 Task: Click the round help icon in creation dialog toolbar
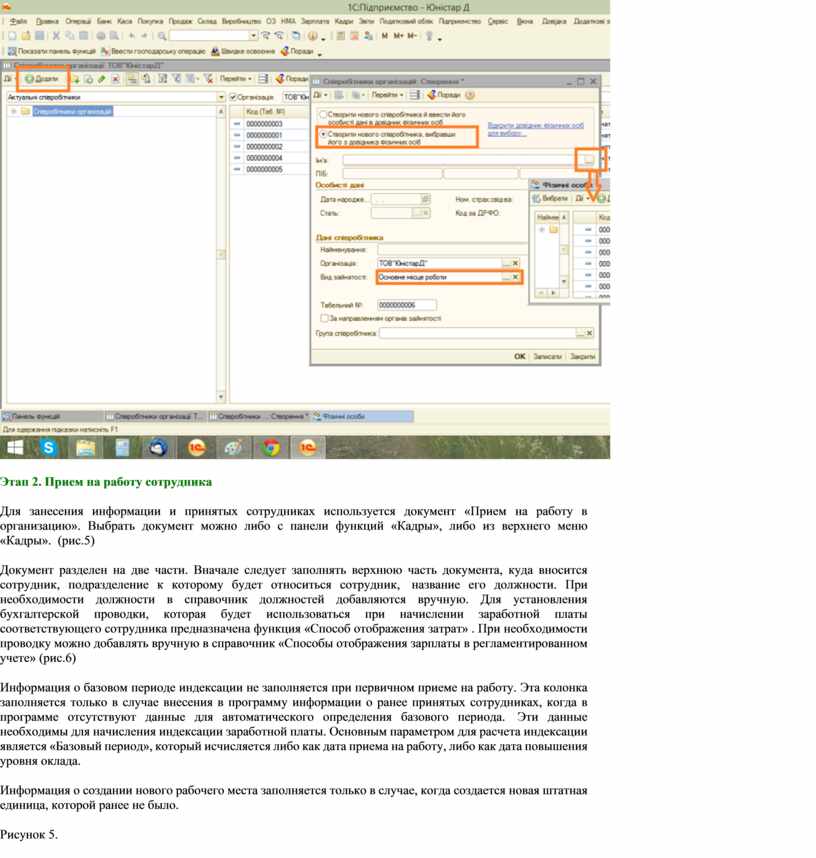tap(470, 95)
